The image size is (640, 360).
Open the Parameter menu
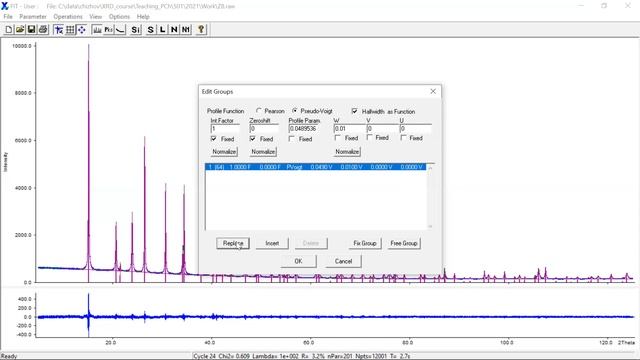33,17
